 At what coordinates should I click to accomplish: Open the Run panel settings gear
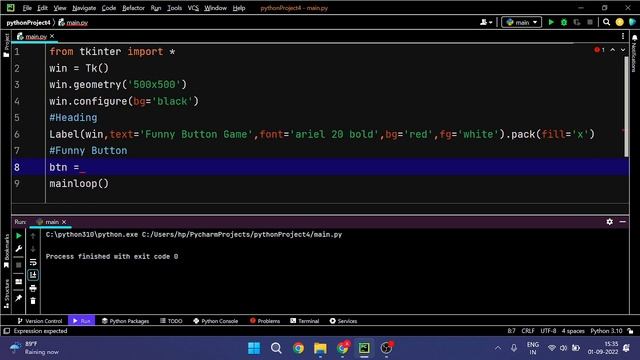pos(609,222)
